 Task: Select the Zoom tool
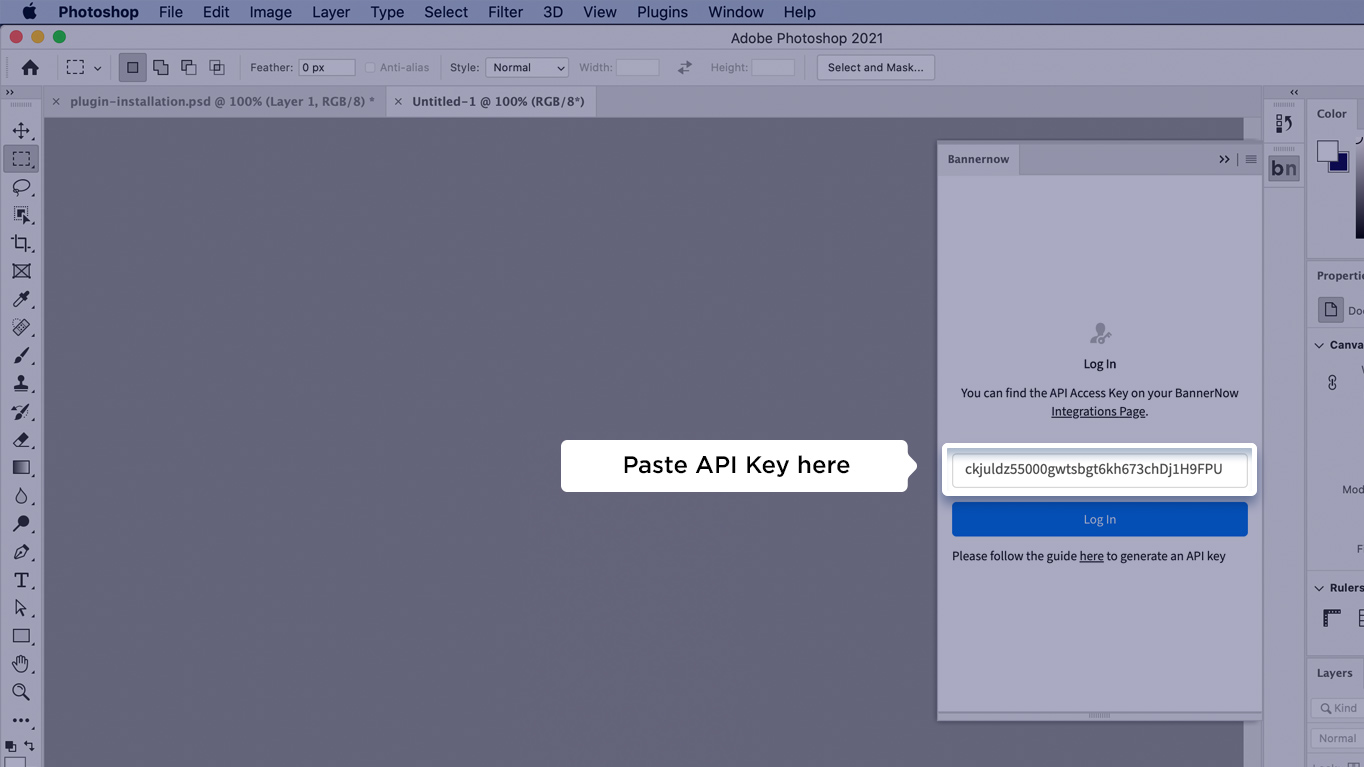click(21, 692)
